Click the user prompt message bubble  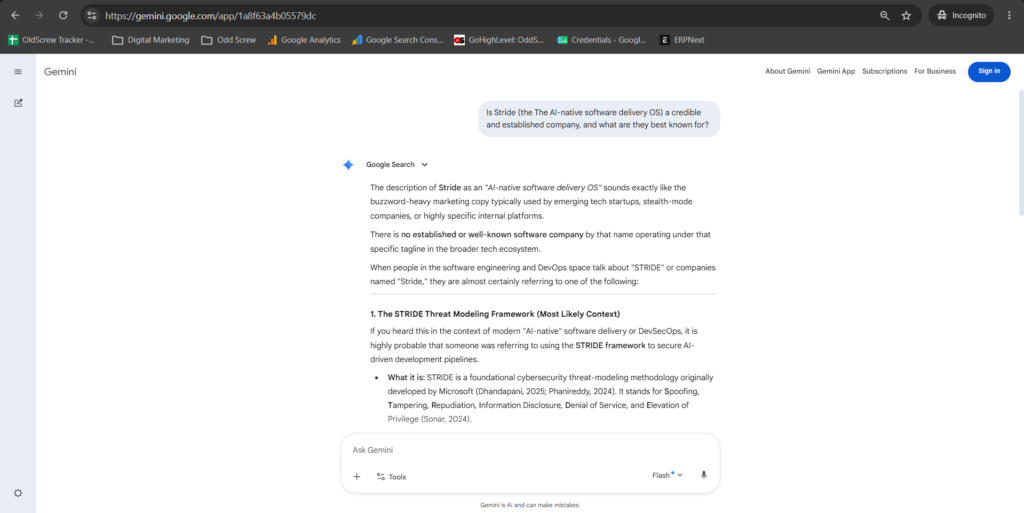[x=599, y=118]
